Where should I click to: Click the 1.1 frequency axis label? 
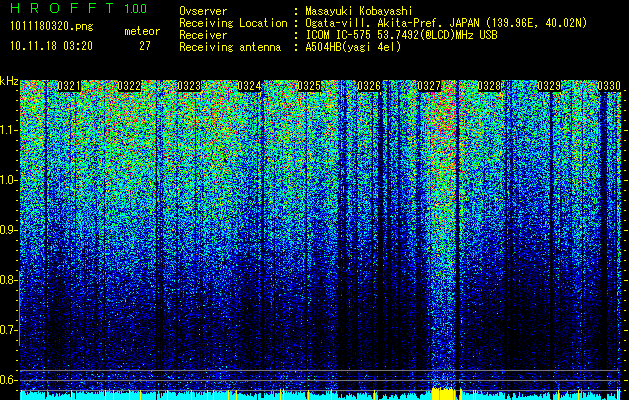(8, 130)
